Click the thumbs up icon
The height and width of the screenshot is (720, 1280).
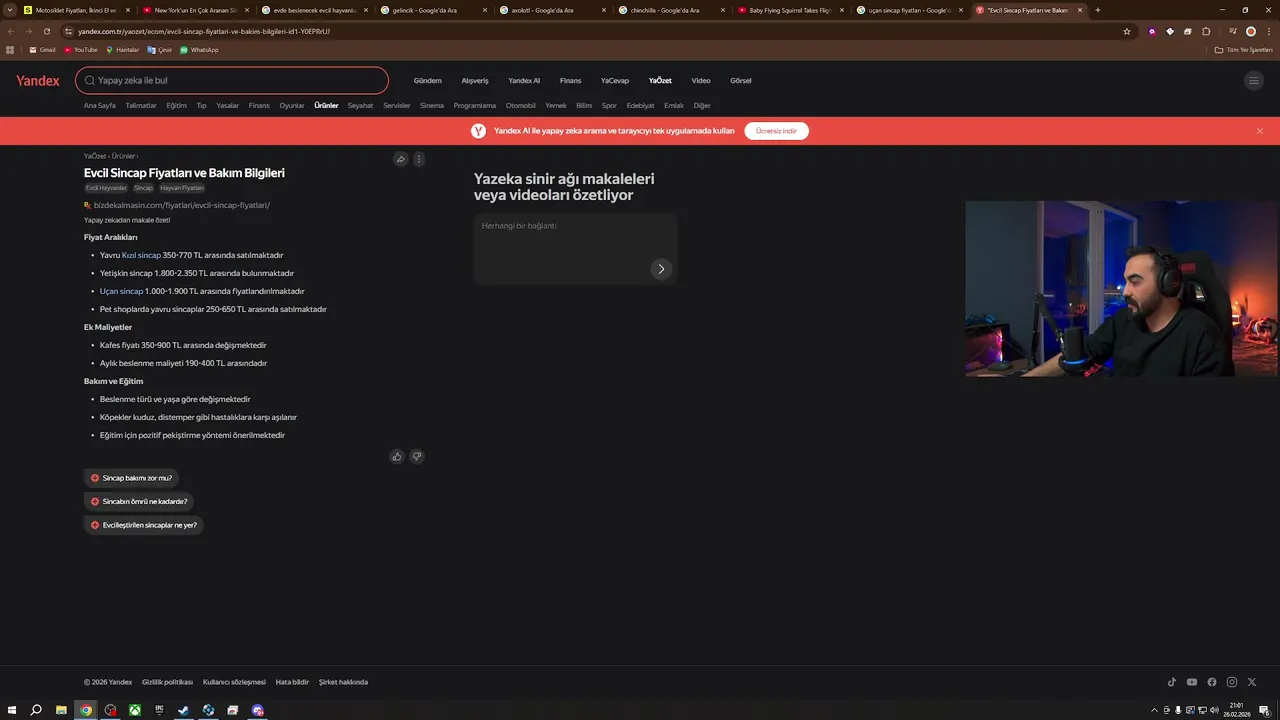pyautogui.click(x=397, y=457)
